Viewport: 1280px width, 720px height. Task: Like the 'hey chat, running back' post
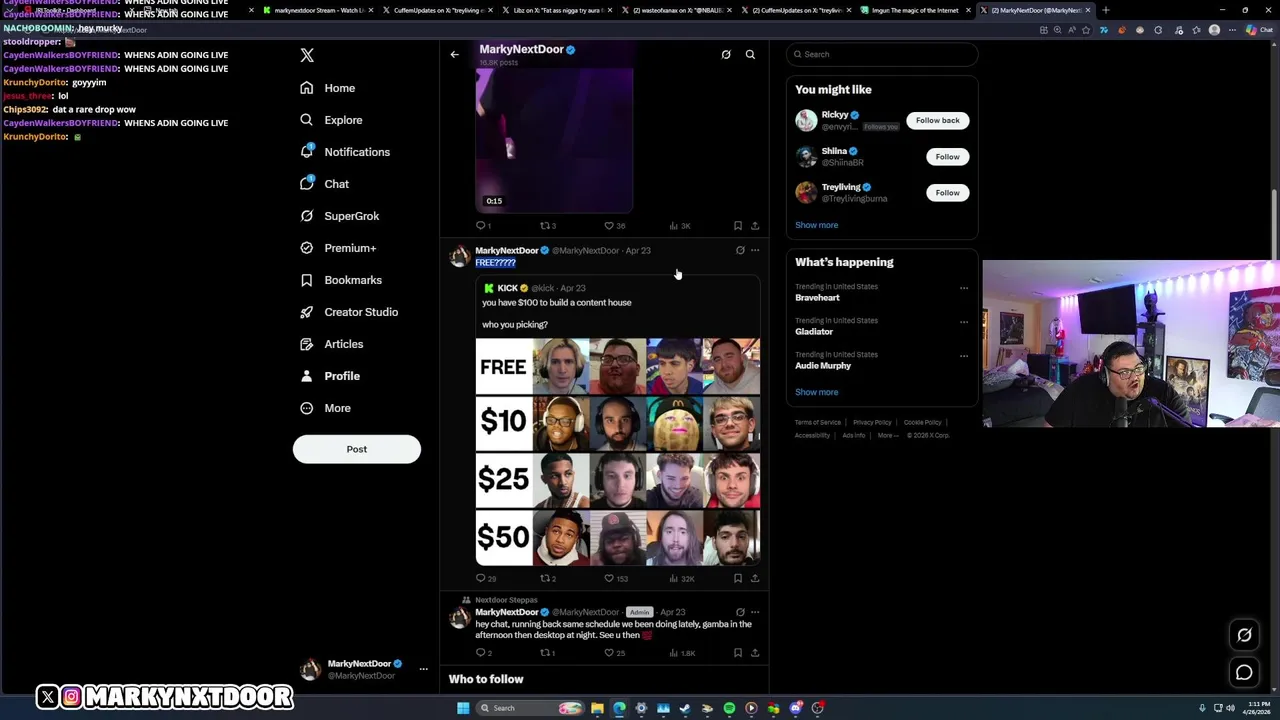coord(609,653)
